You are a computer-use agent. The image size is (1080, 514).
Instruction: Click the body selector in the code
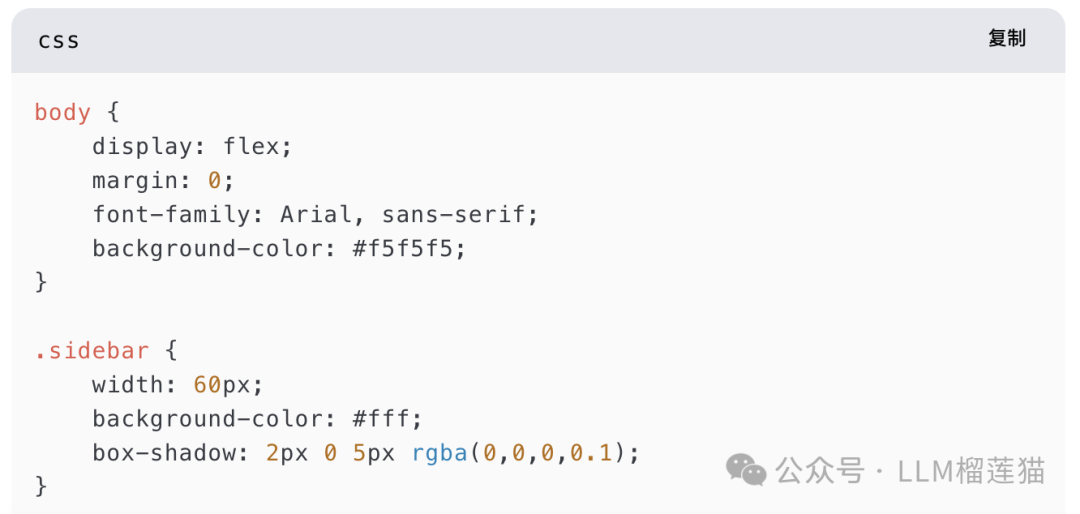pos(62,112)
